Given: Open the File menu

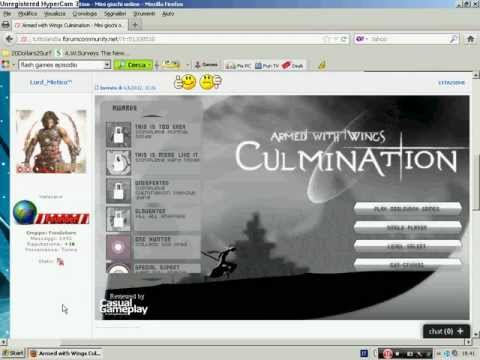Looking at the screenshot, I should coord(7,14).
